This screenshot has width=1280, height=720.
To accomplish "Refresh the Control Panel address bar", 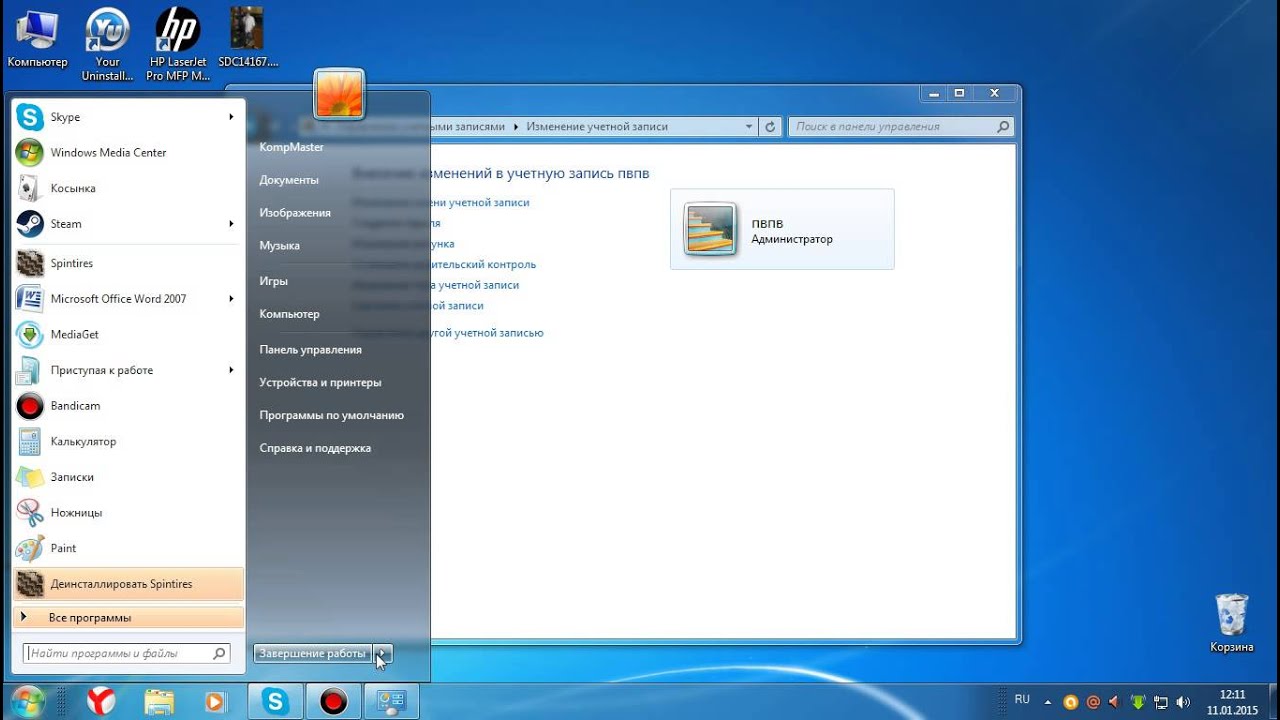I will tap(770, 127).
